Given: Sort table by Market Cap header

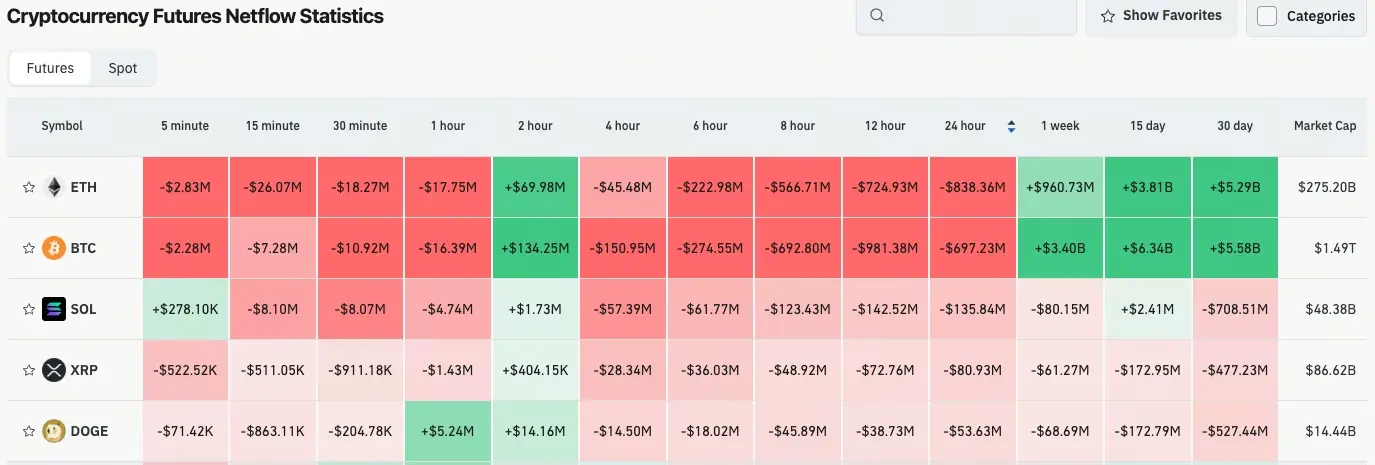Looking at the screenshot, I should point(1324,126).
